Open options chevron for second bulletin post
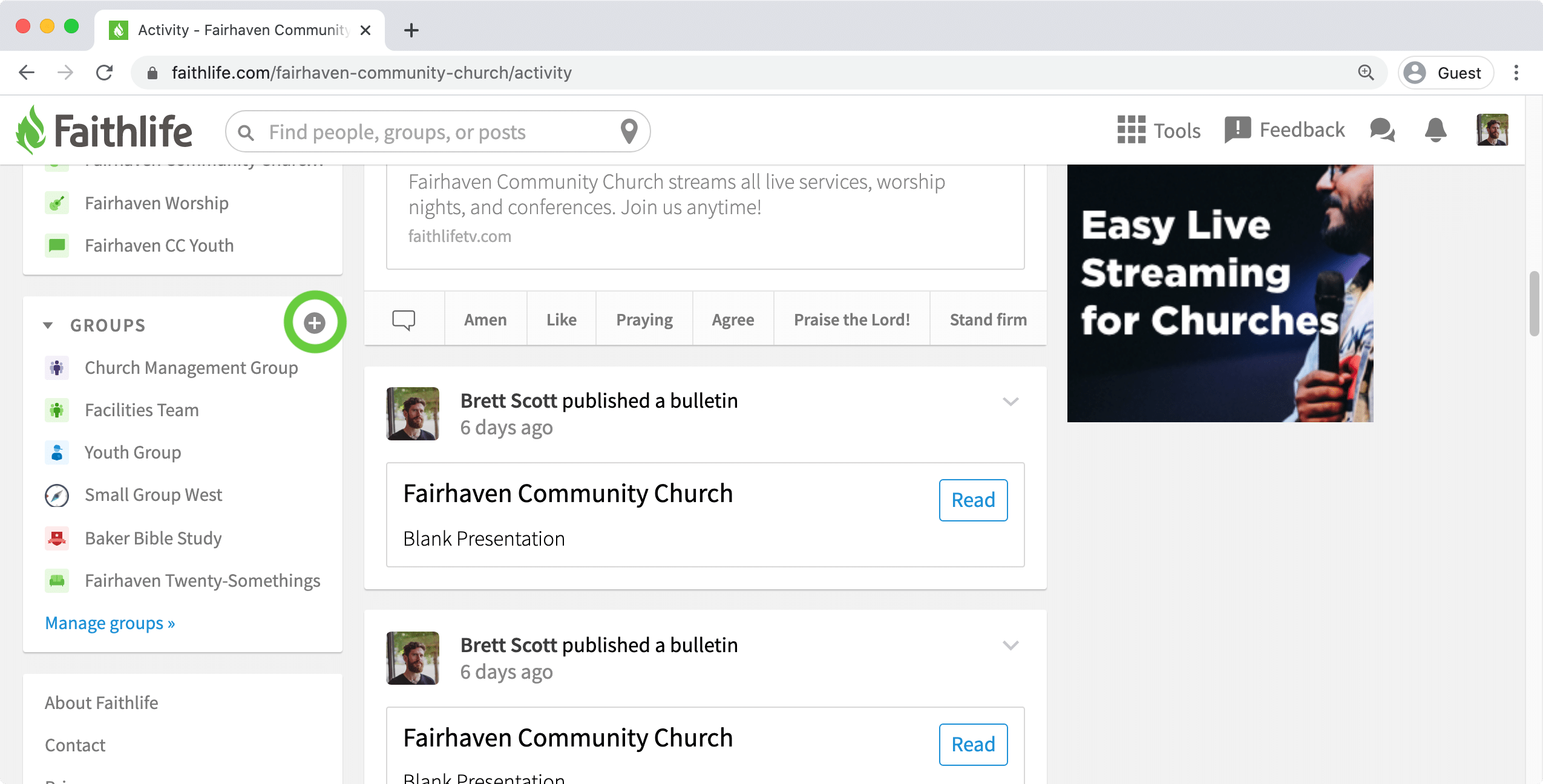Viewport: 1543px width, 784px height. point(1011,645)
